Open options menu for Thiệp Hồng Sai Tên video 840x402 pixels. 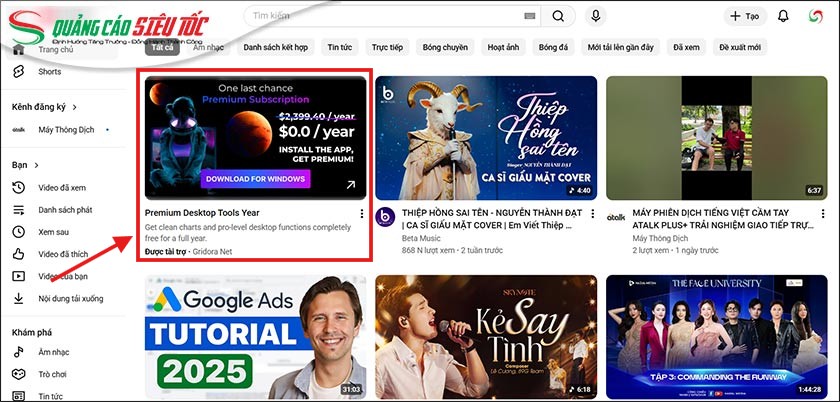coord(592,214)
